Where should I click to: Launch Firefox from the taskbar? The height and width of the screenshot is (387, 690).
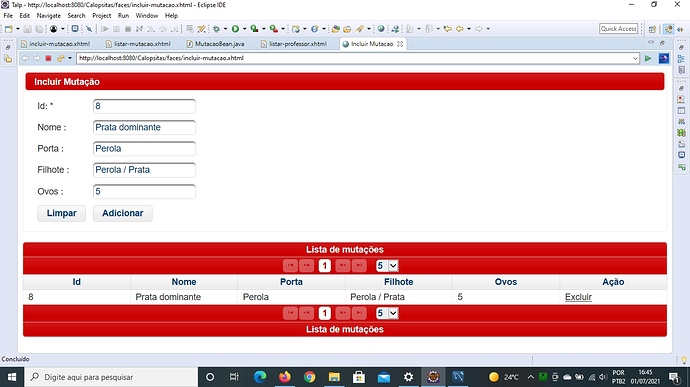[x=285, y=377]
